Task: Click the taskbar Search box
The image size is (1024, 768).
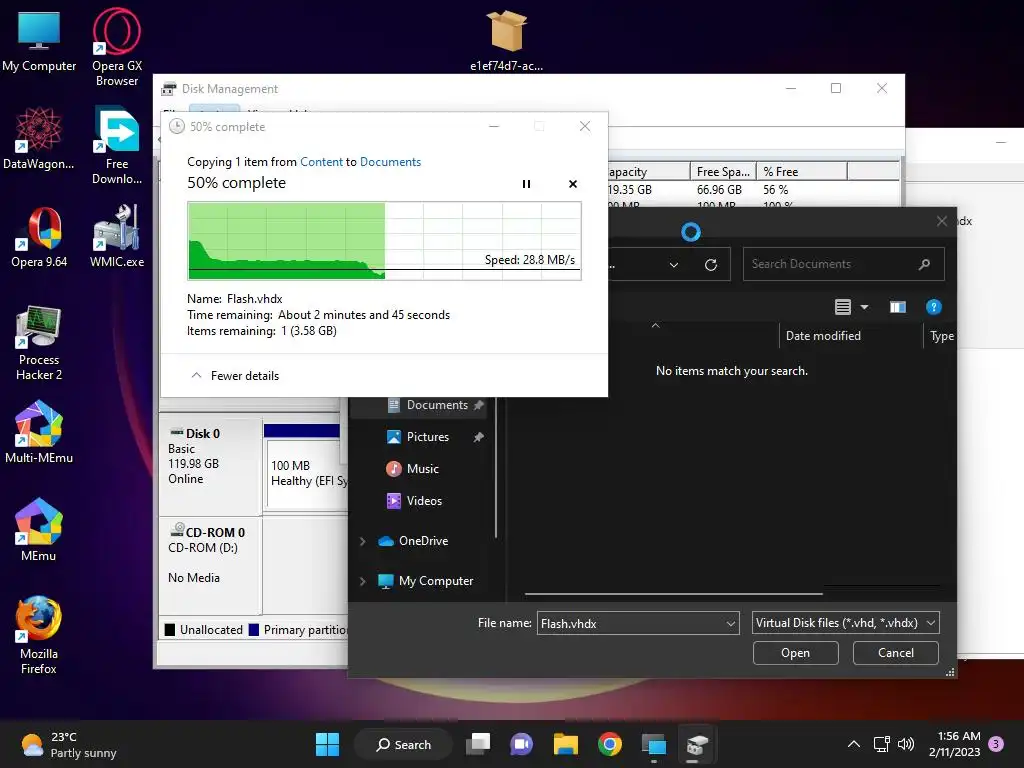Action: pyautogui.click(x=403, y=744)
